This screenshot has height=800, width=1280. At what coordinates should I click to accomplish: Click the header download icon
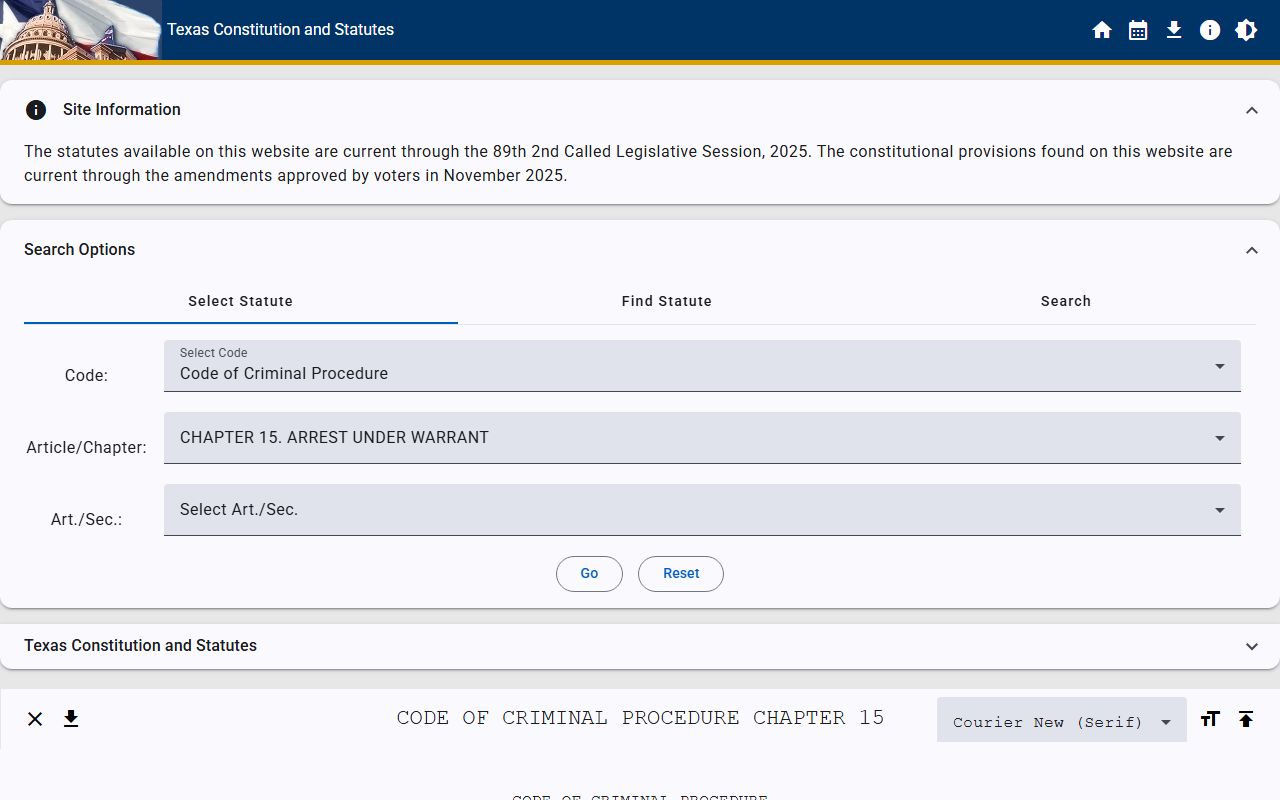click(x=1174, y=30)
